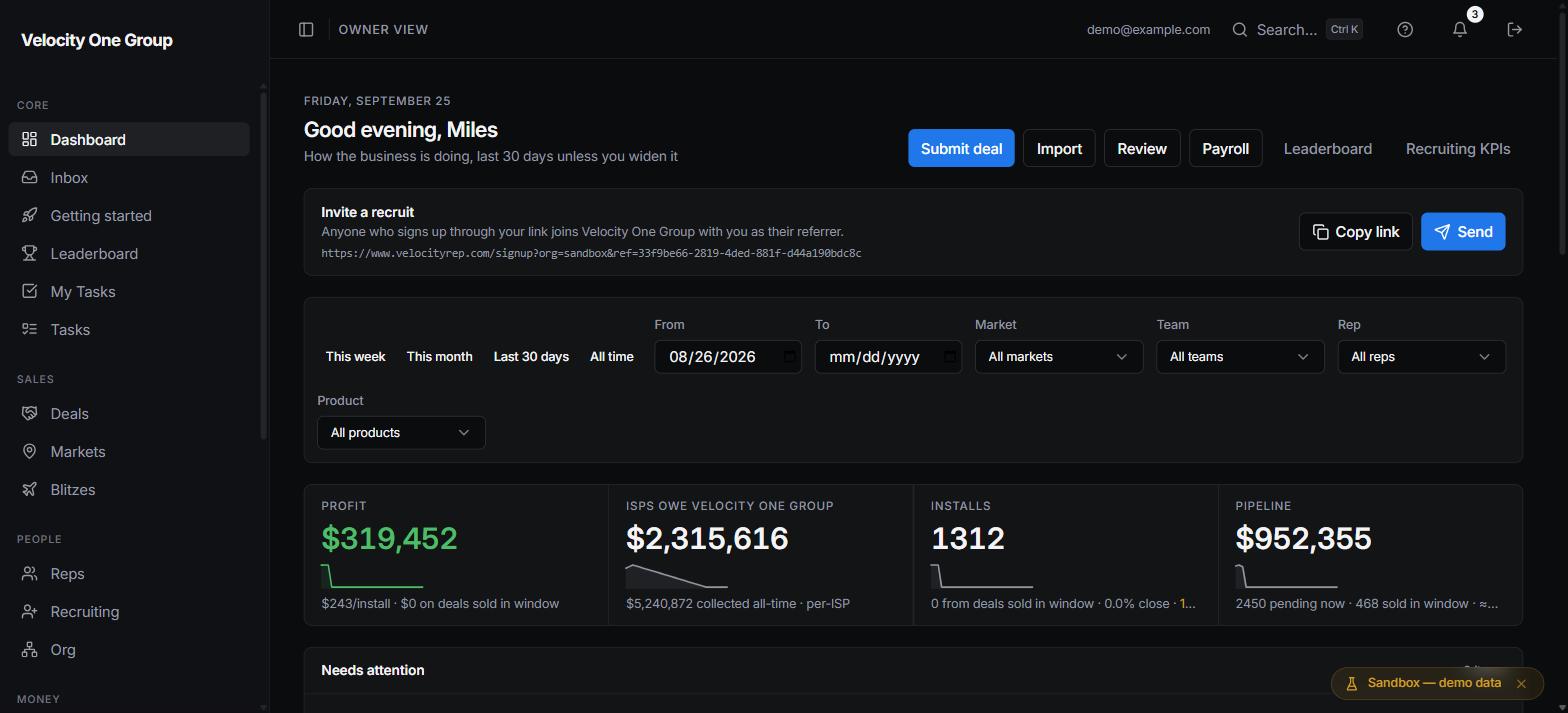Open Inbox from the sidebar
Image resolution: width=1568 pixels, height=713 pixels.
(129, 177)
